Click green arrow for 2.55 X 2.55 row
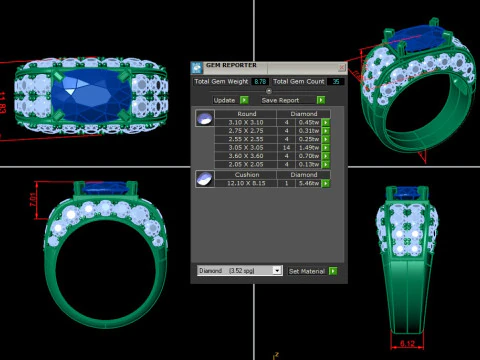480x360 pixels. [x=326, y=139]
